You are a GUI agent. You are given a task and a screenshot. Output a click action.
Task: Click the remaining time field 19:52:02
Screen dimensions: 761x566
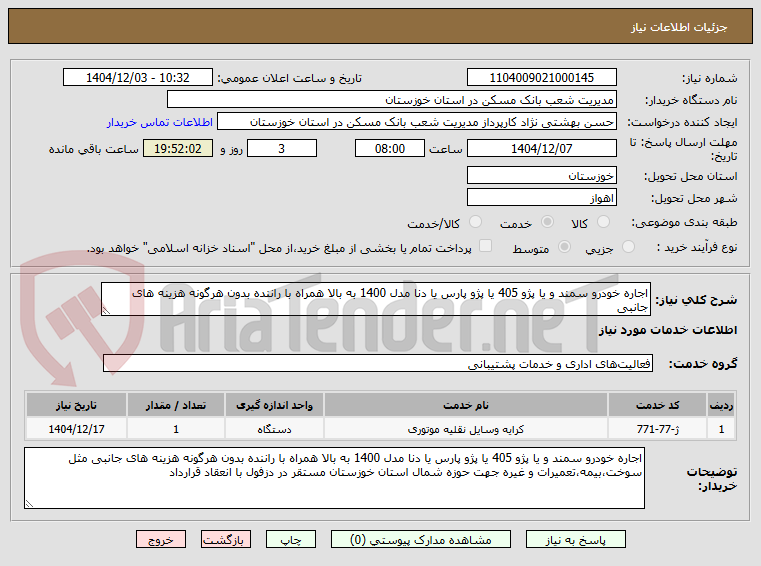click(x=178, y=149)
